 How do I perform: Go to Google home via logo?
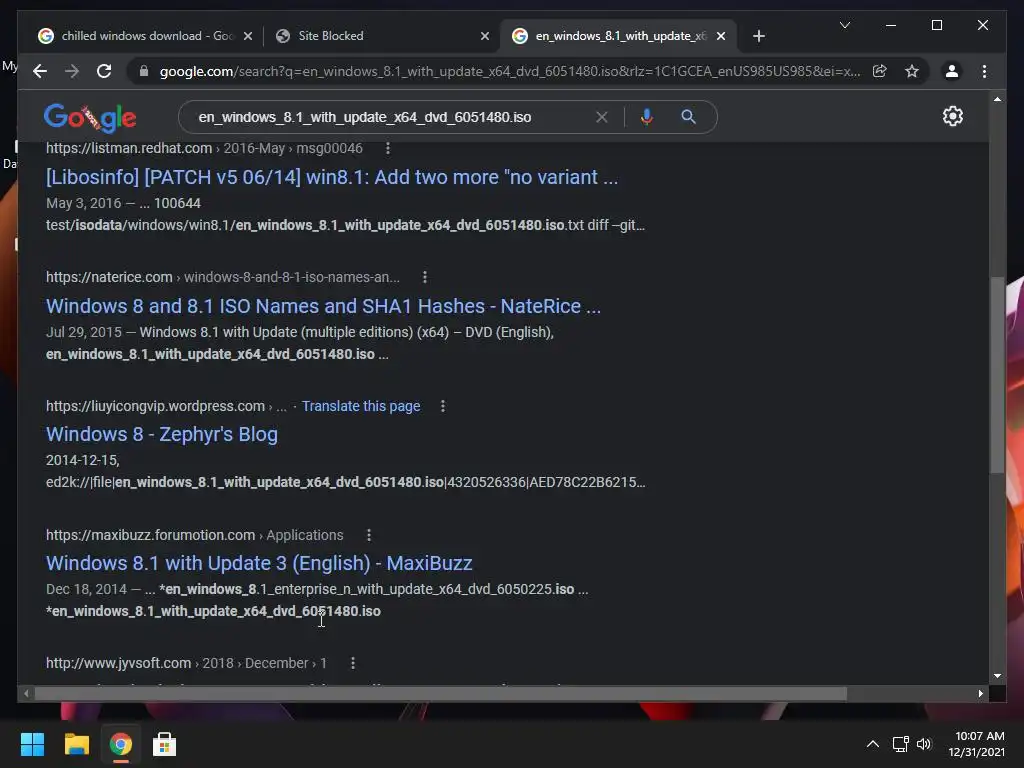point(90,118)
